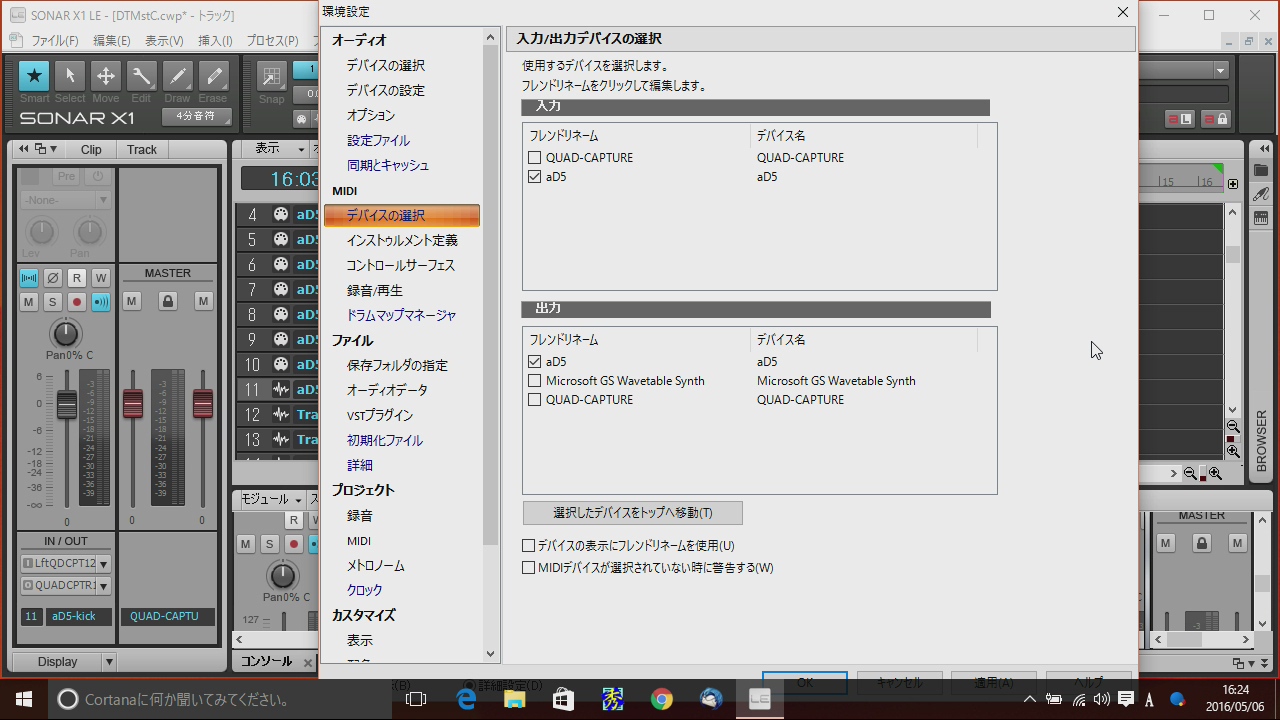Click the phase invert button in channel strip
Image resolution: width=1280 pixels, height=720 pixels.
click(x=53, y=277)
